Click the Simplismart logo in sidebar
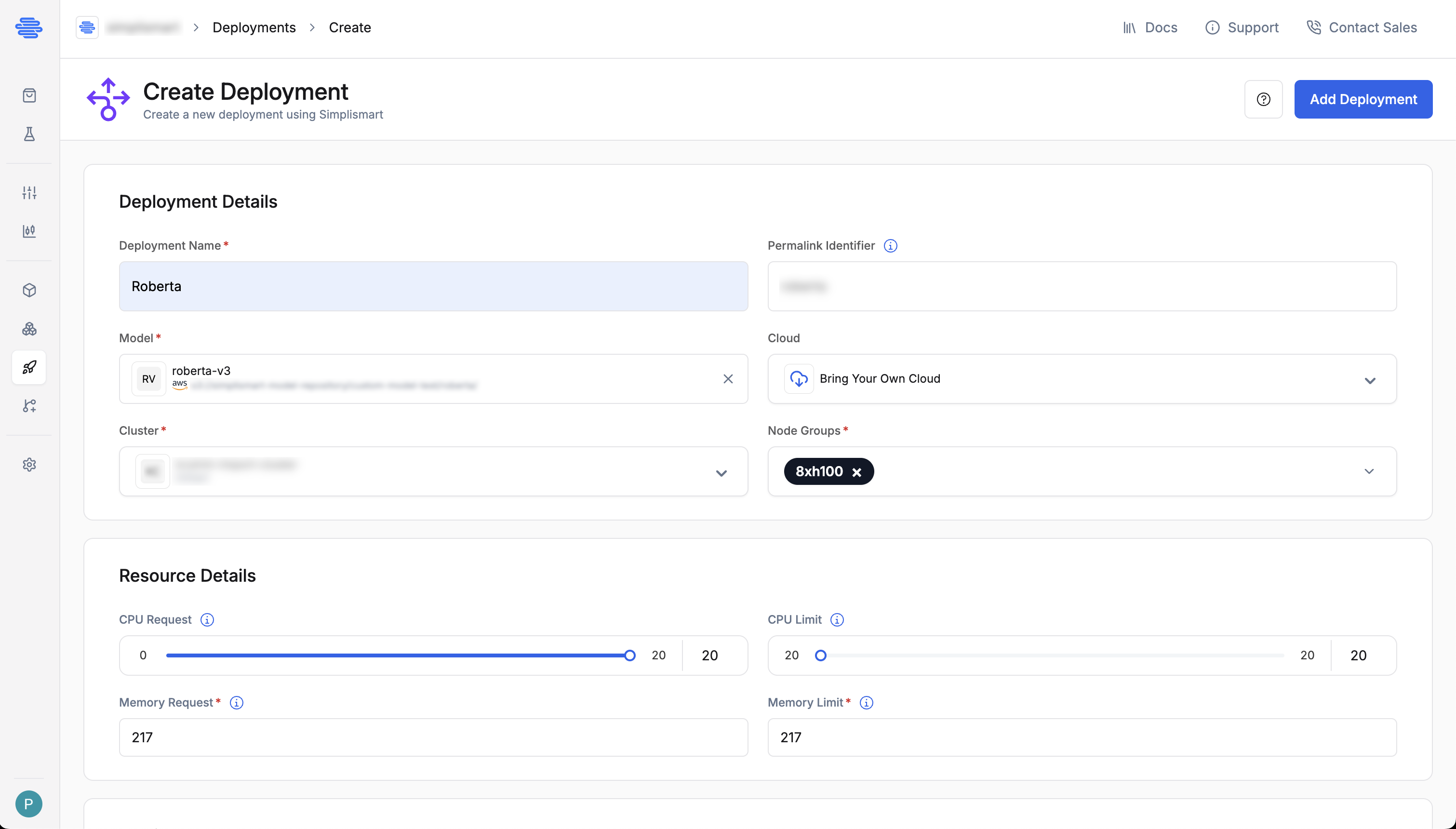This screenshot has width=1456, height=829. (28, 27)
